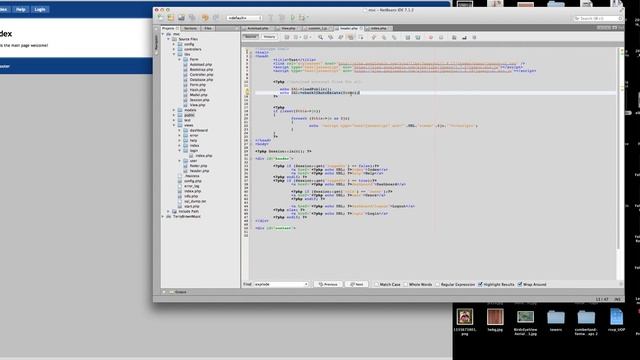Open the Autoload.php editor tab
The height and width of the screenshot is (360, 640).
[258, 29]
